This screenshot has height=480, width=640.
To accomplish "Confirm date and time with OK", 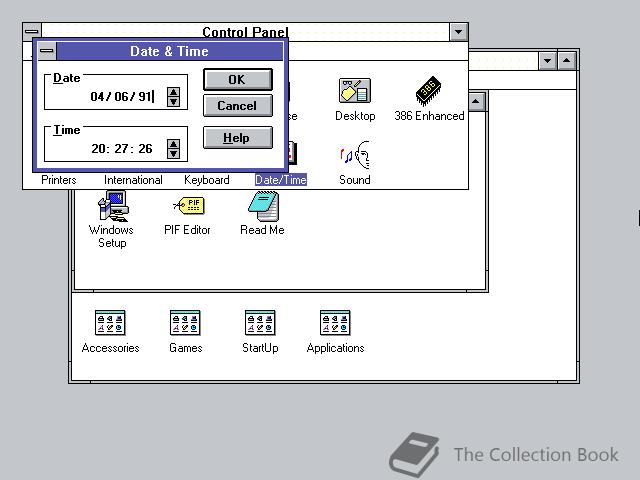I will pos(238,79).
